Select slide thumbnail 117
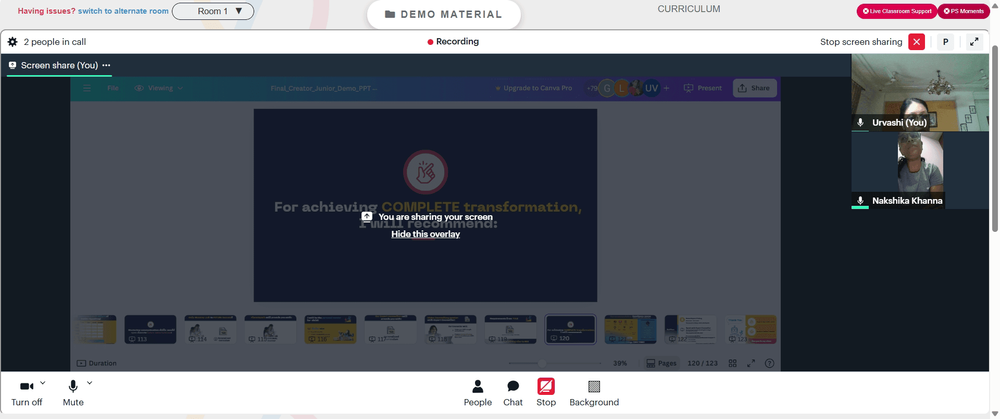Viewport: 1000px width, 419px height. [390, 329]
